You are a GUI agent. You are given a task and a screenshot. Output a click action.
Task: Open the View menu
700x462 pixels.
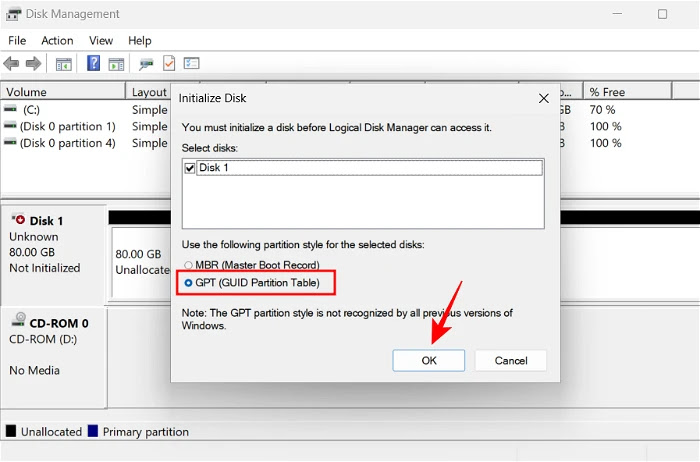[x=101, y=41]
